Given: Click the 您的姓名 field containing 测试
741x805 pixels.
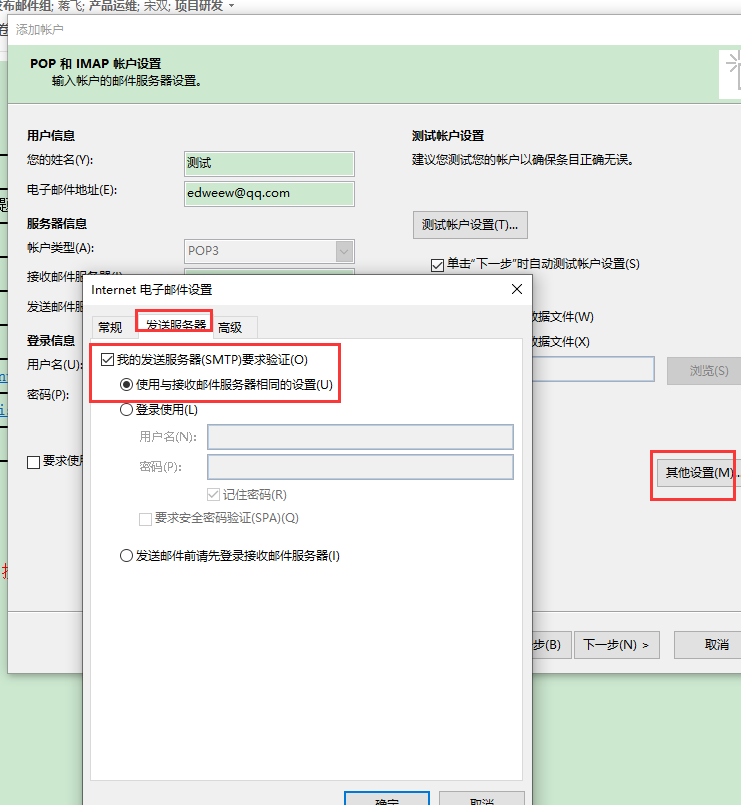Looking at the screenshot, I should coord(269,164).
